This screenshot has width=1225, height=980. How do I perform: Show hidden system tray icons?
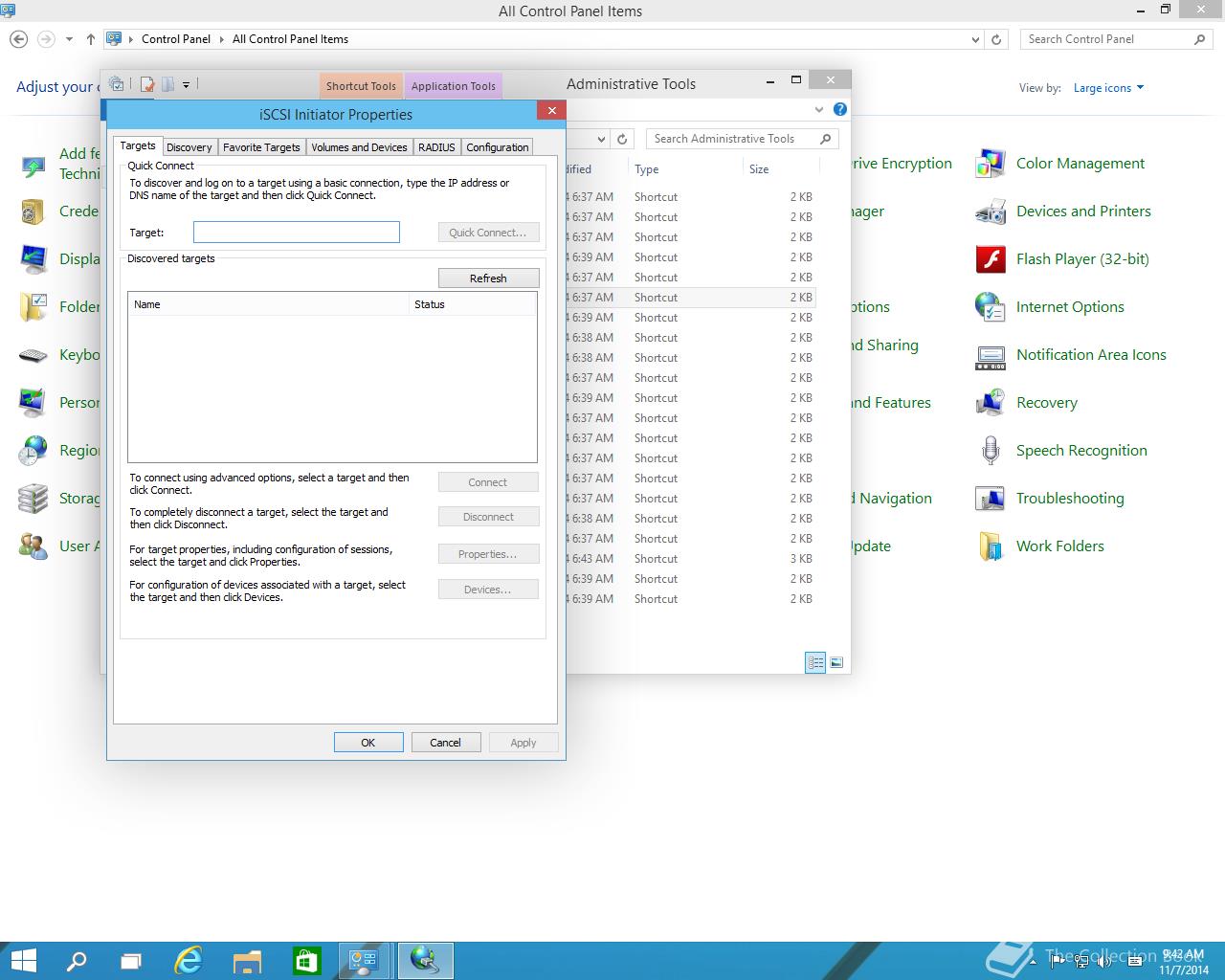1033,962
